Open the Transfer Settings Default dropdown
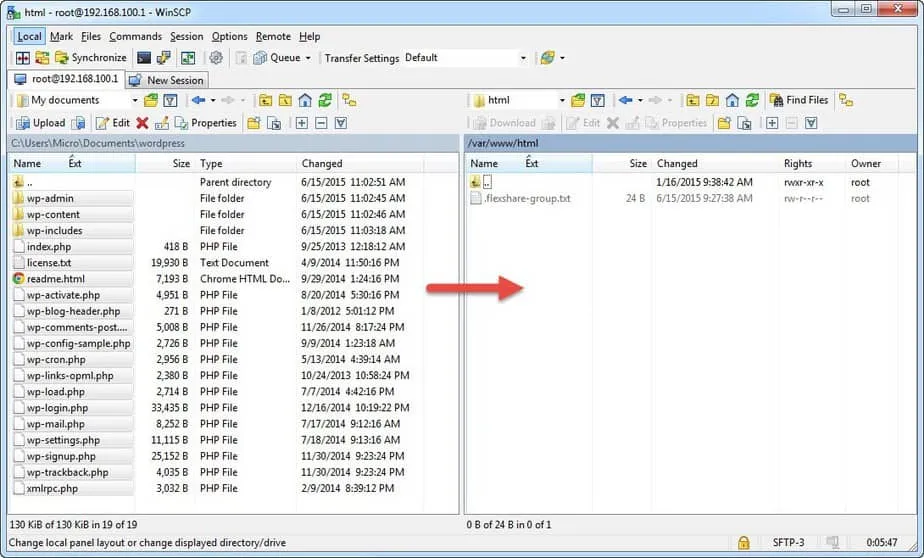 522,58
